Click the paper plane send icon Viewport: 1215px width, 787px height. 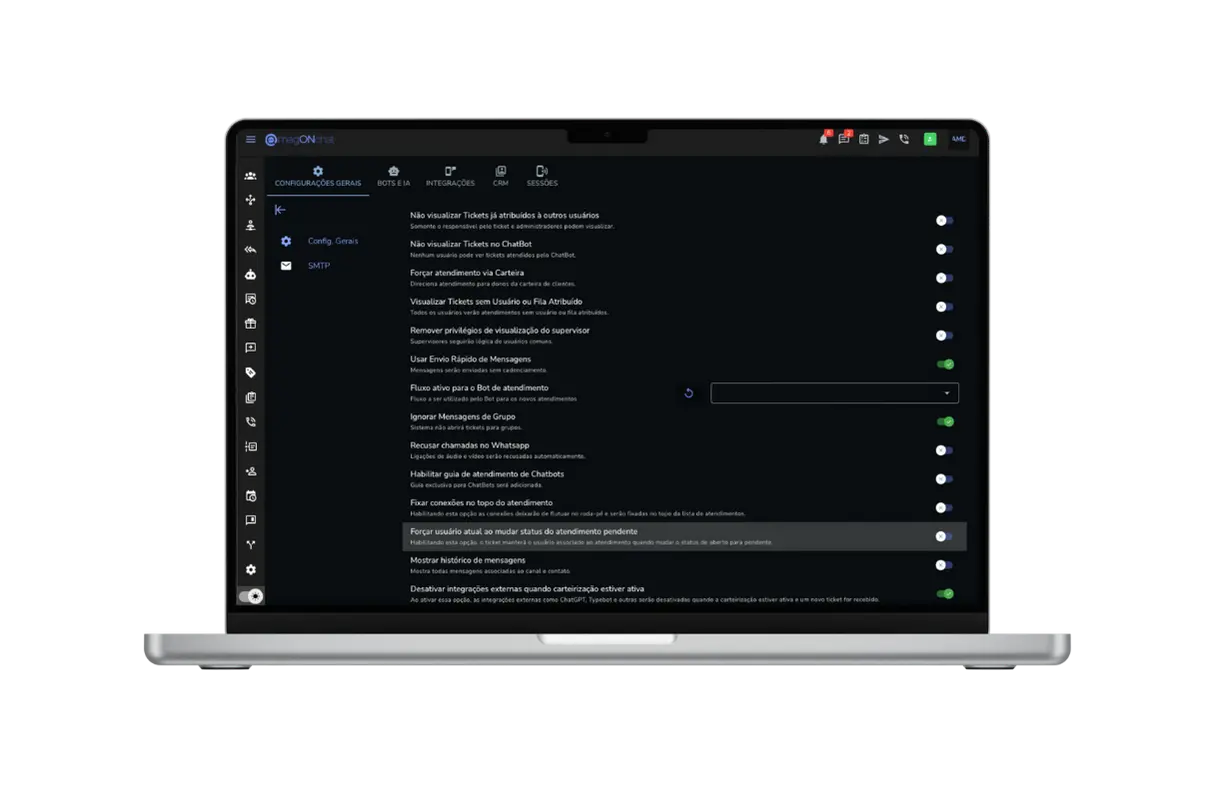(884, 139)
